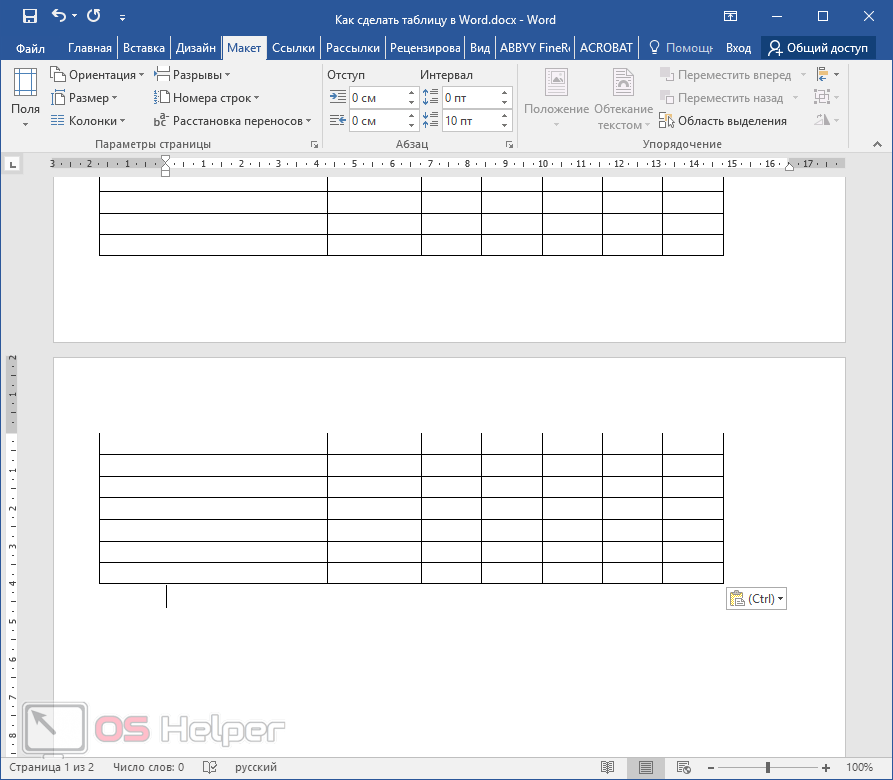This screenshot has height=780, width=893.
Task: Open Область выделения (Selection Pane)
Action: coord(722,121)
